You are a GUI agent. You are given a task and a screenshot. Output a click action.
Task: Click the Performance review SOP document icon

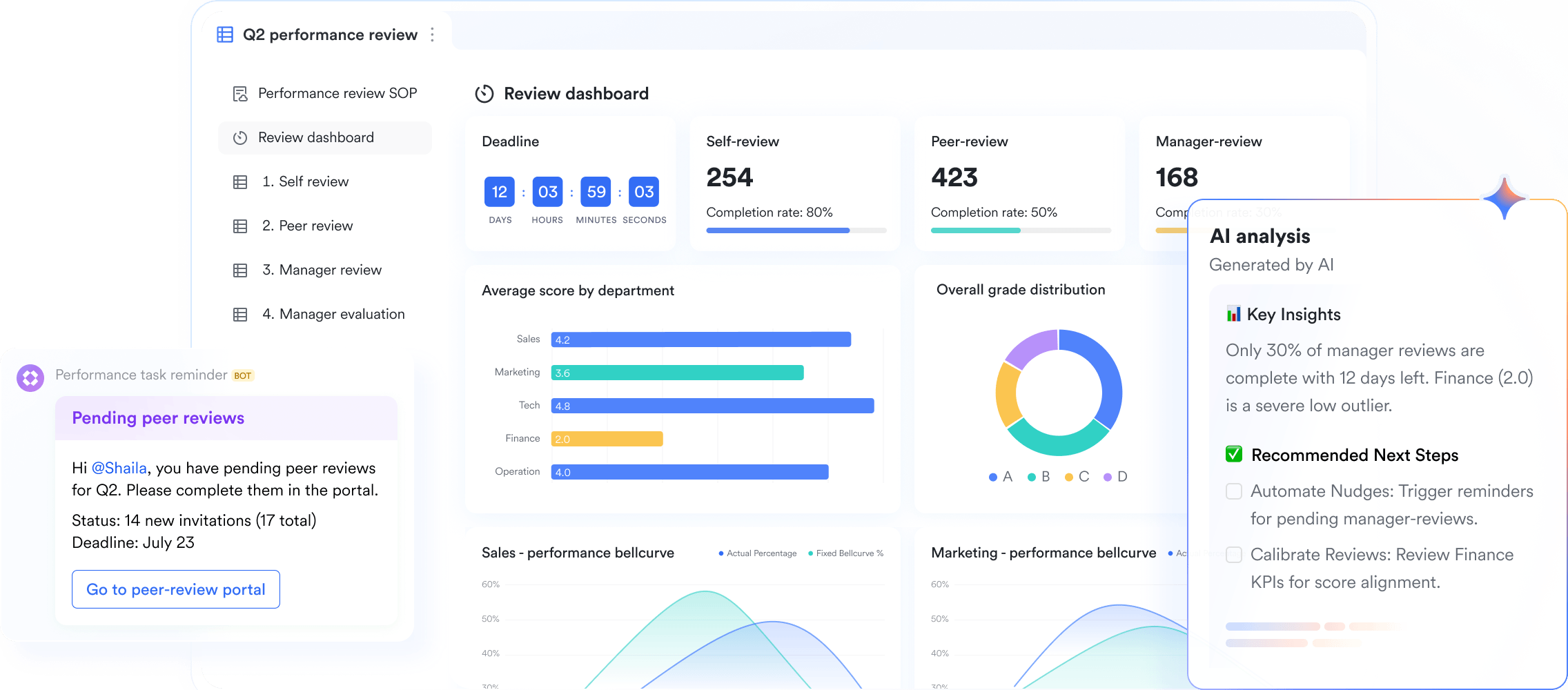240,94
